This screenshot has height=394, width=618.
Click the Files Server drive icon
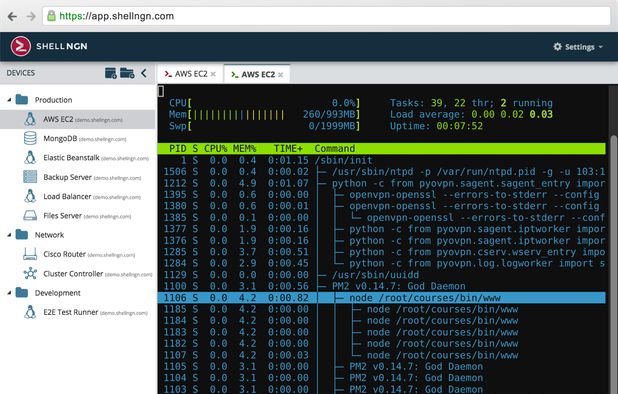pyautogui.click(x=30, y=216)
